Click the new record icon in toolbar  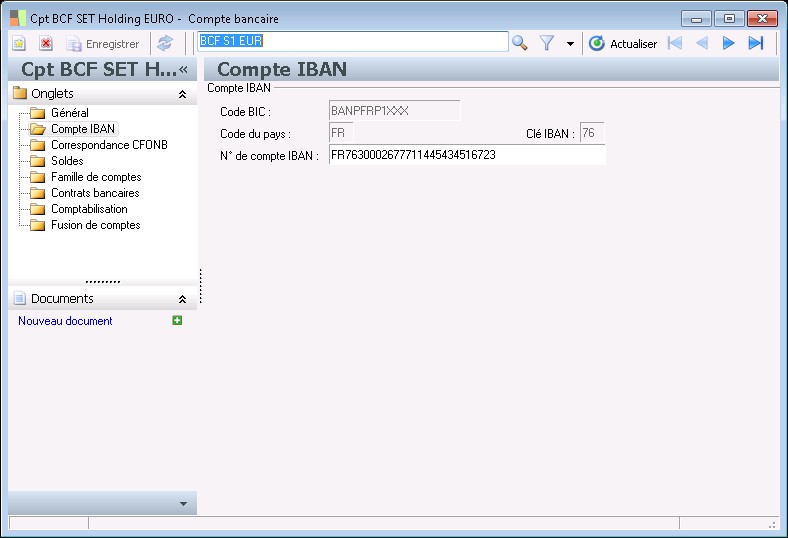19,44
